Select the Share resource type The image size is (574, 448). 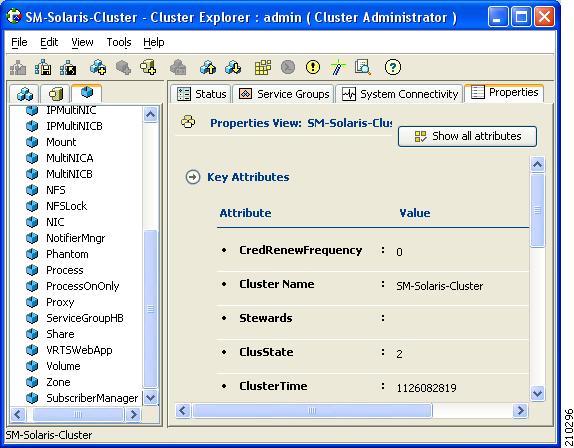pos(60,334)
